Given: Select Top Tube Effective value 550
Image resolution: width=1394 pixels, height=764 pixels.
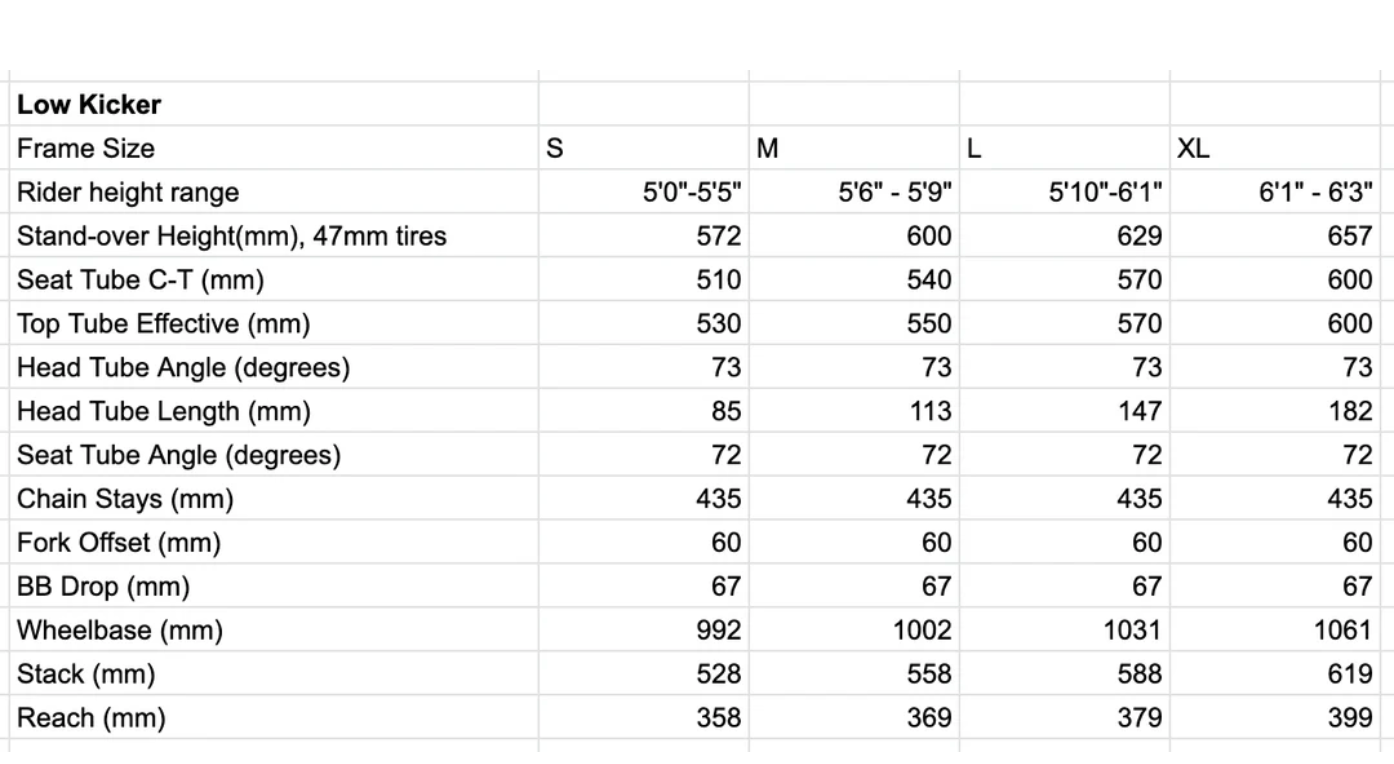Looking at the screenshot, I should point(929,324).
